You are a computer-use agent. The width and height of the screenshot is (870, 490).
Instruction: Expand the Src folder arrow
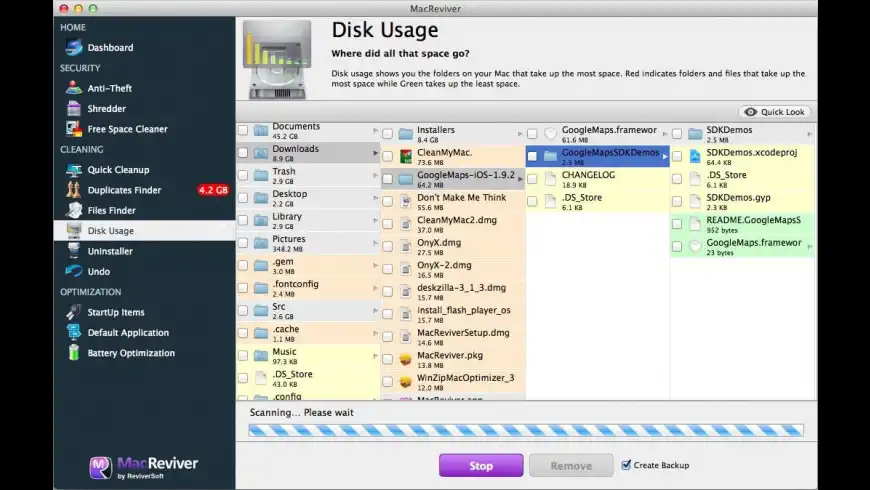tap(376, 311)
